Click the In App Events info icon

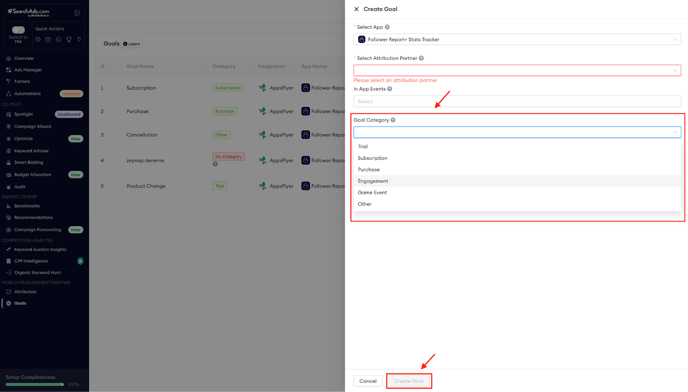390,89
